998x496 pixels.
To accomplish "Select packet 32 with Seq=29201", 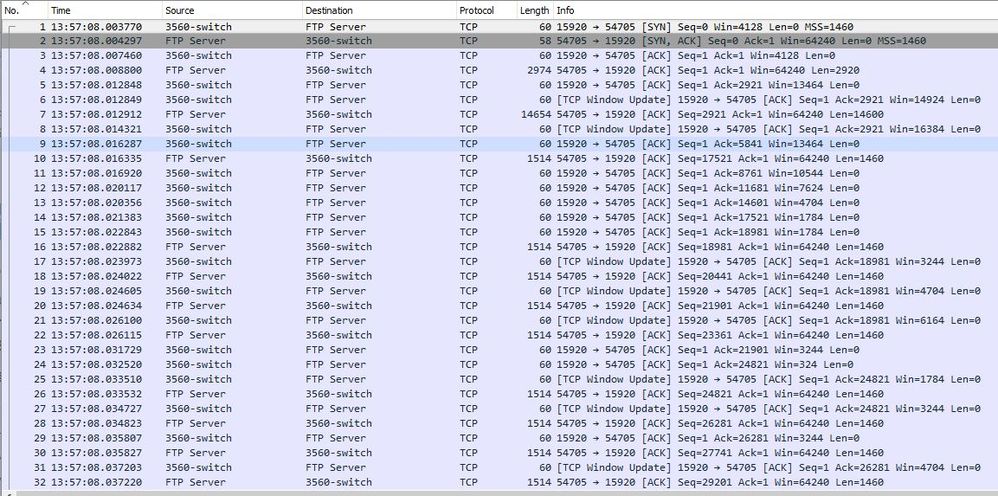I will point(500,482).
